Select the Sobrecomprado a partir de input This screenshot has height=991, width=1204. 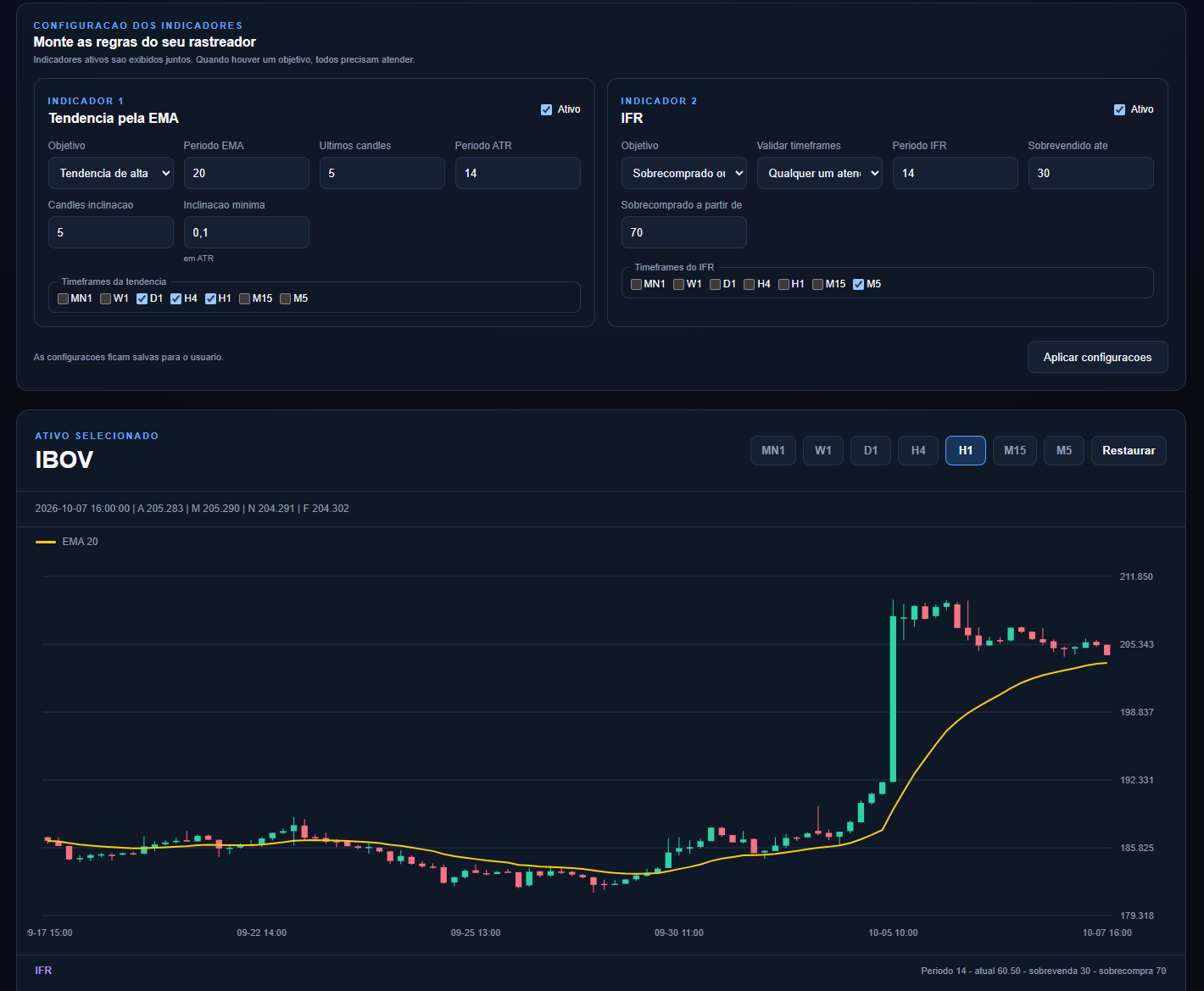click(684, 232)
